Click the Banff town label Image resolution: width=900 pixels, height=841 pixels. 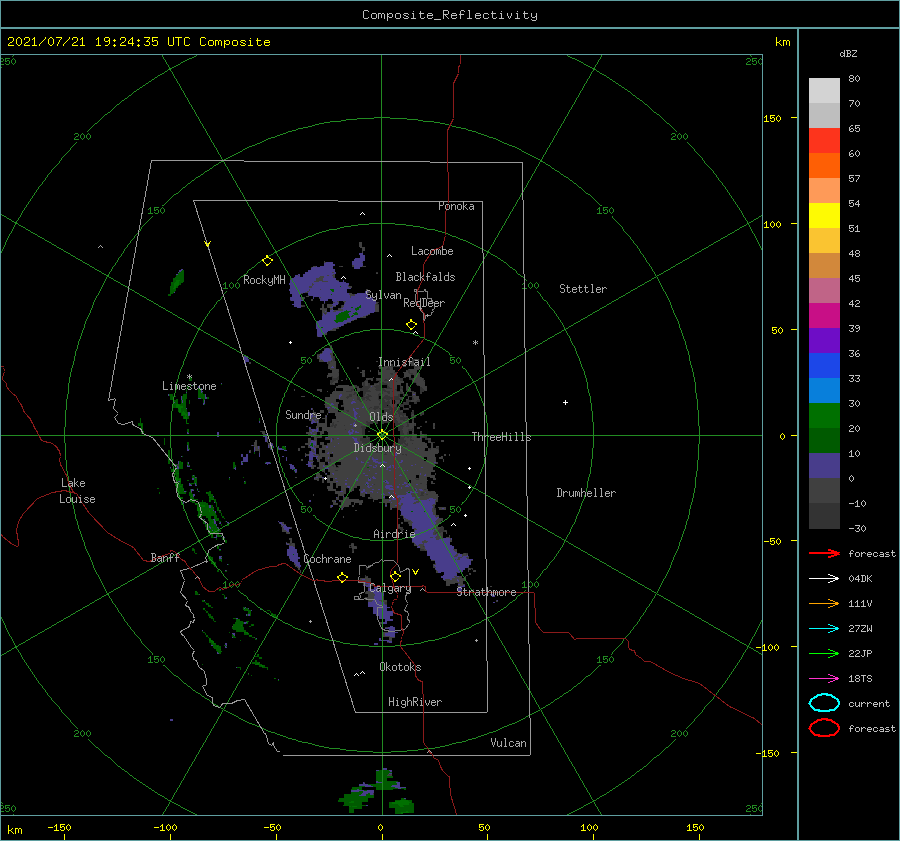coord(165,557)
